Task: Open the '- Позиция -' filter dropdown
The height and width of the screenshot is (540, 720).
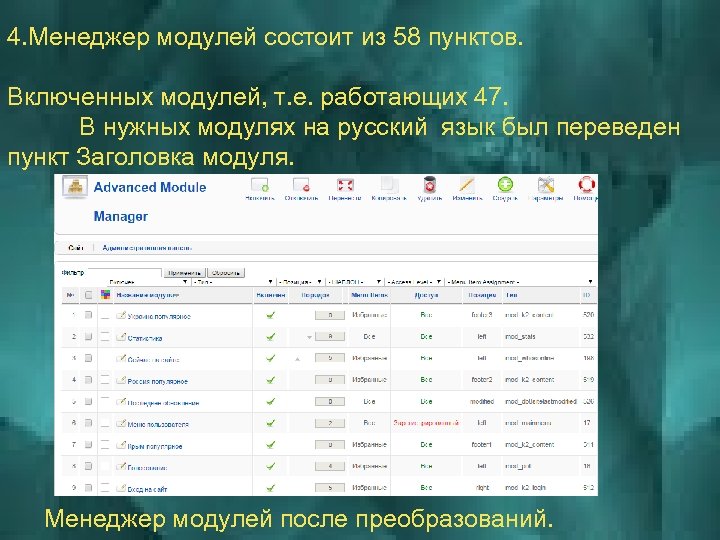Action: (x=301, y=282)
